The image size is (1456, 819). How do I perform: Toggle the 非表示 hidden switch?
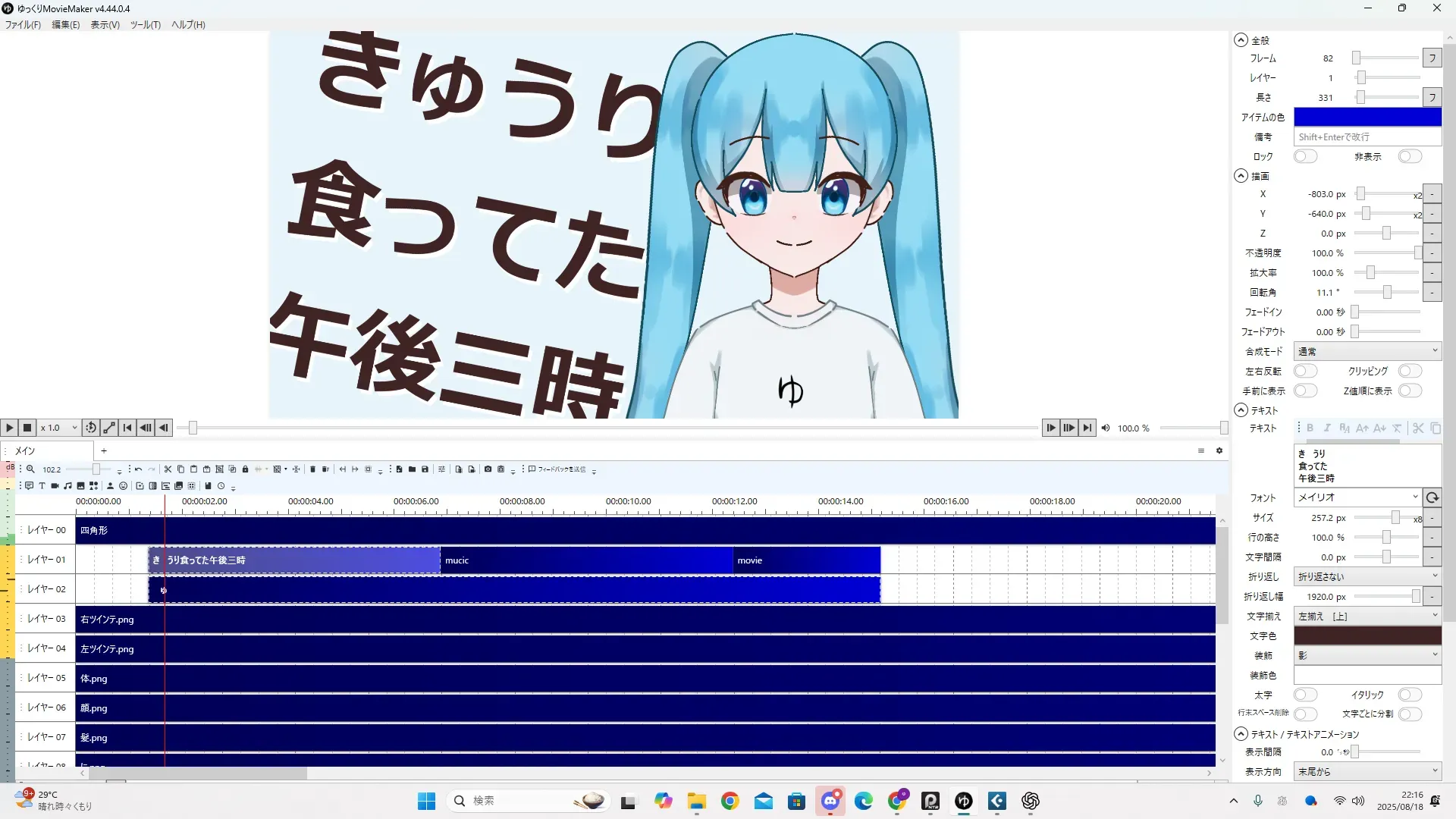coord(1409,156)
